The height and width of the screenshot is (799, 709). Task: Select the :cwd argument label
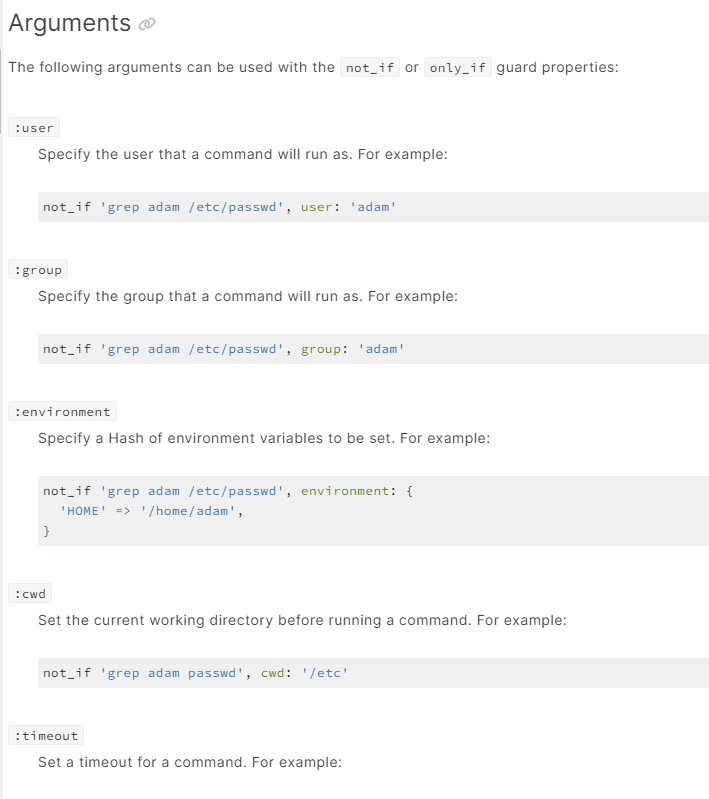tap(30, 594)
